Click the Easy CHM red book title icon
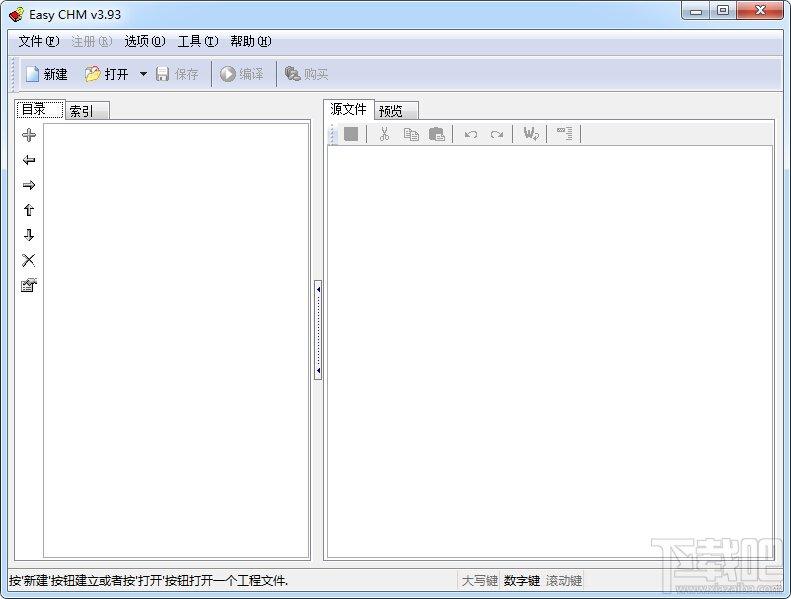 pyautogui.click(x=16, y=15)
